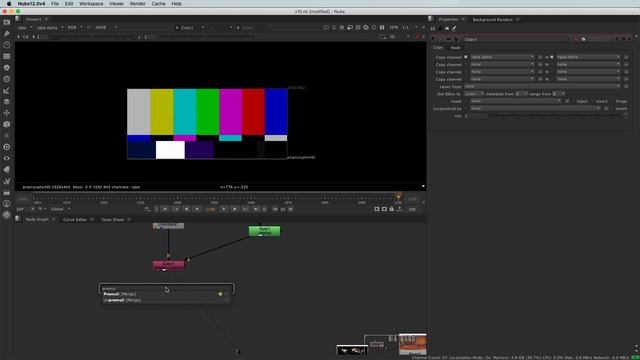Select Unpremult [Merge] from search results
Image resolution: width=640 pixels, height=360 pixels.
click(166, 300)
